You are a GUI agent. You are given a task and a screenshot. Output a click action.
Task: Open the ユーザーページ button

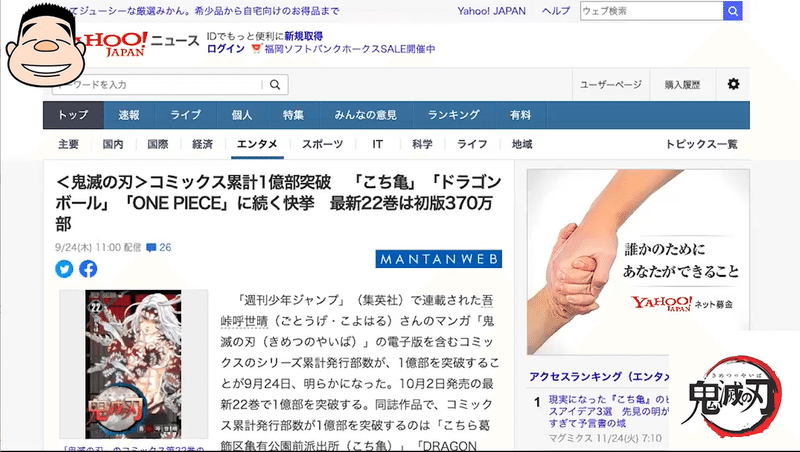tap(611, 85)
